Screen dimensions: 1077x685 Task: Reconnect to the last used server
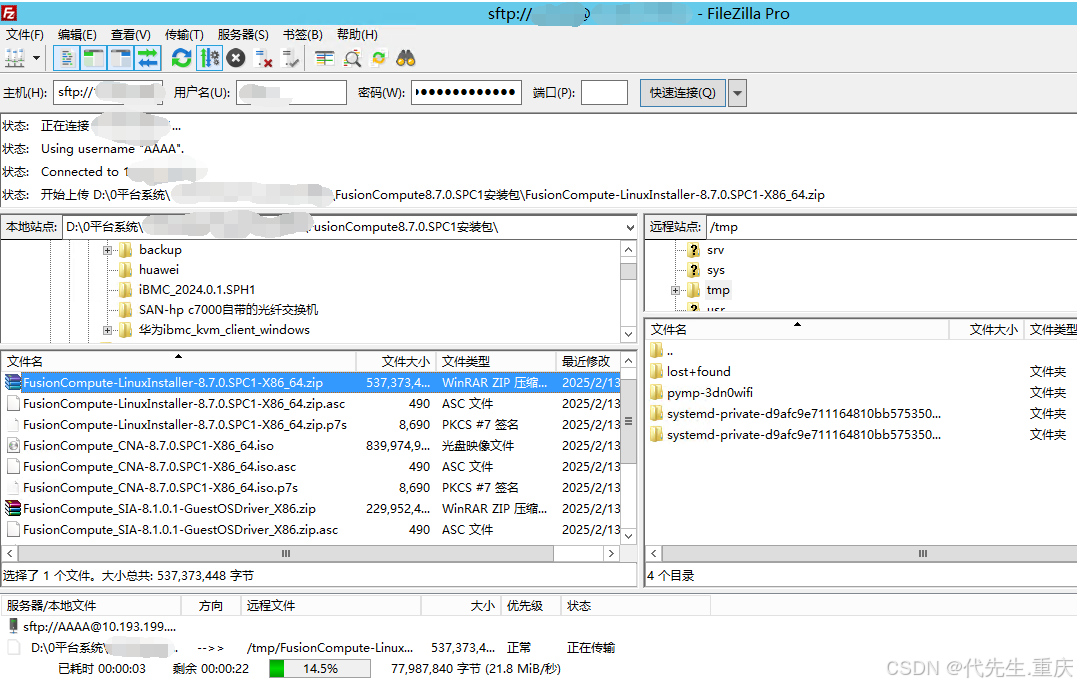pyautogui.click(x=289, y=57)
